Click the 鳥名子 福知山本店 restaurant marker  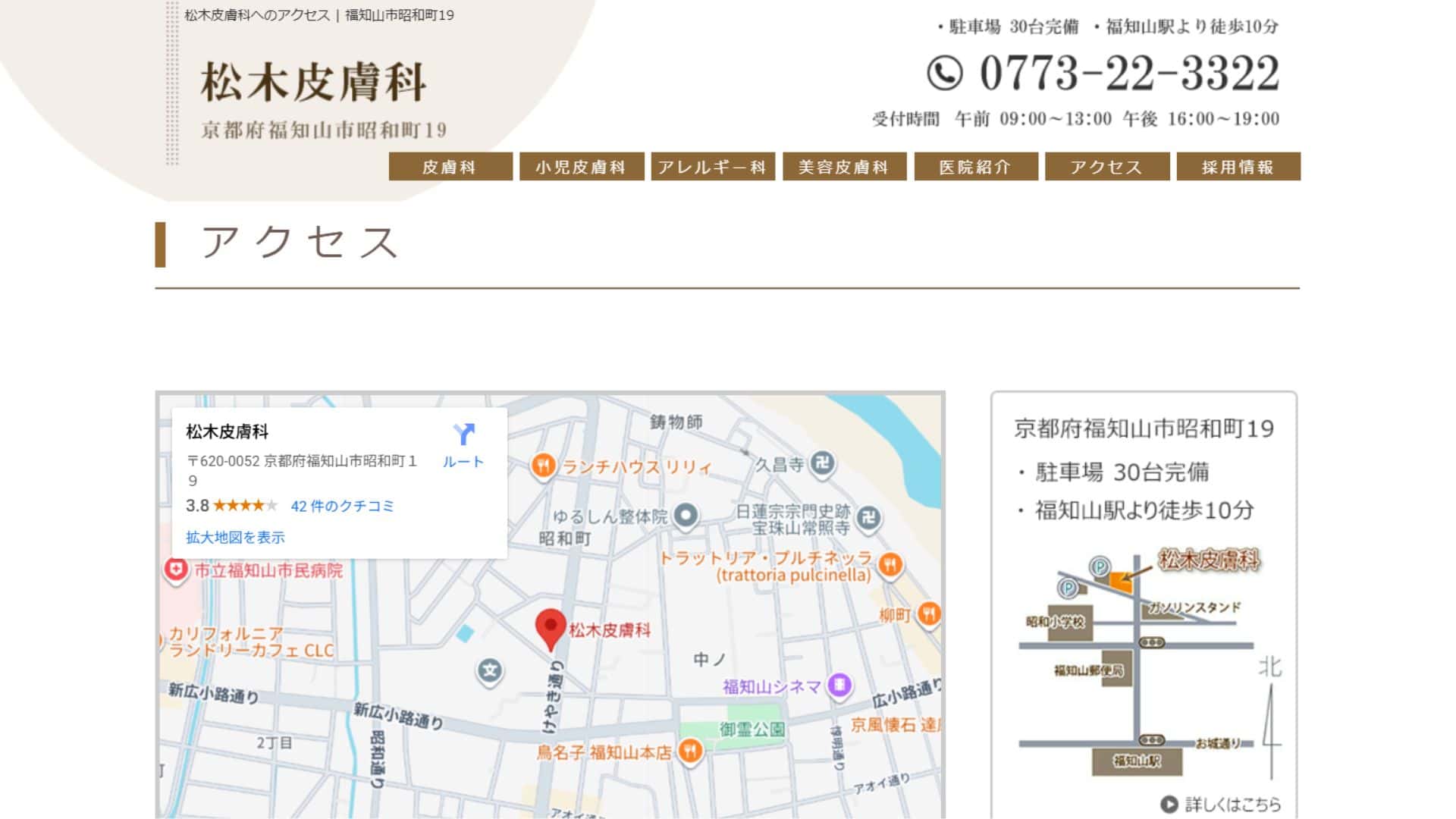689,751
